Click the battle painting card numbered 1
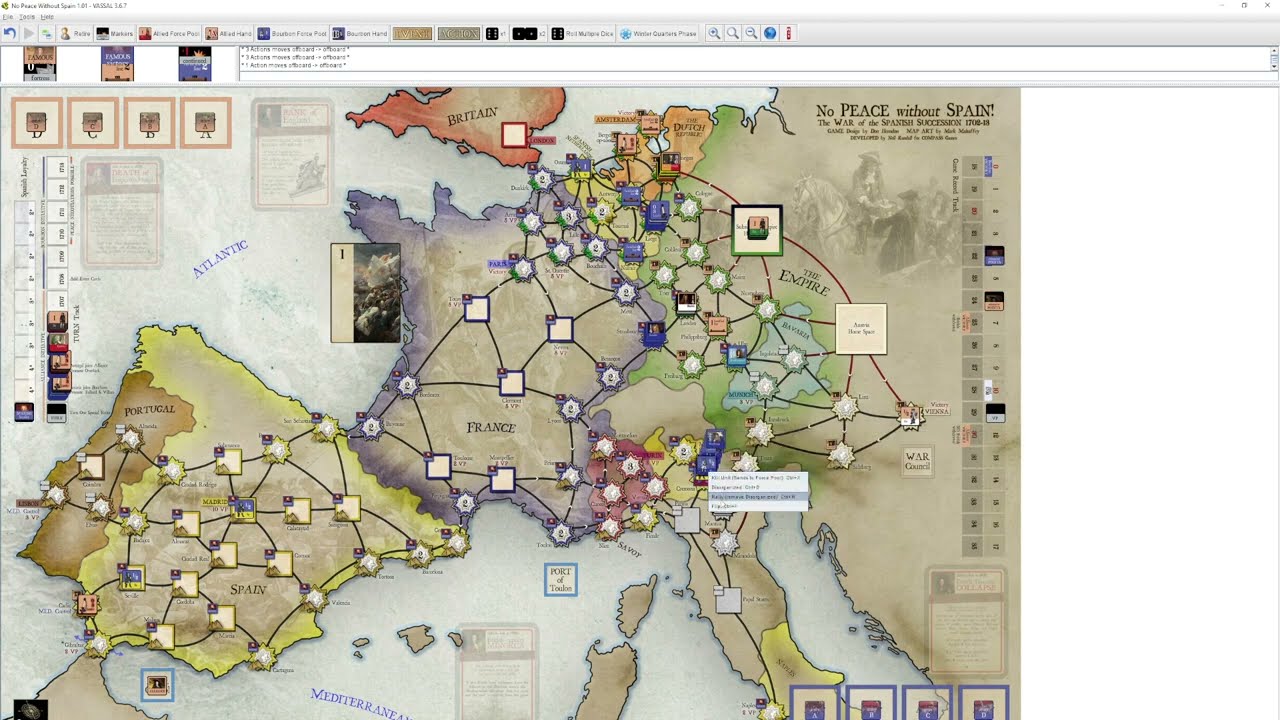 click(366, 293)
